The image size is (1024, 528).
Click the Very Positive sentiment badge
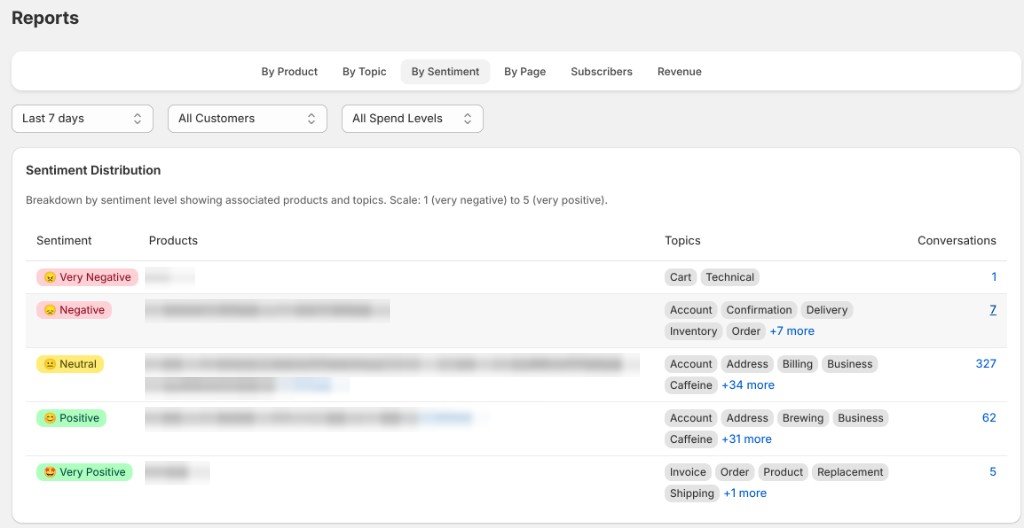point(84,472)
